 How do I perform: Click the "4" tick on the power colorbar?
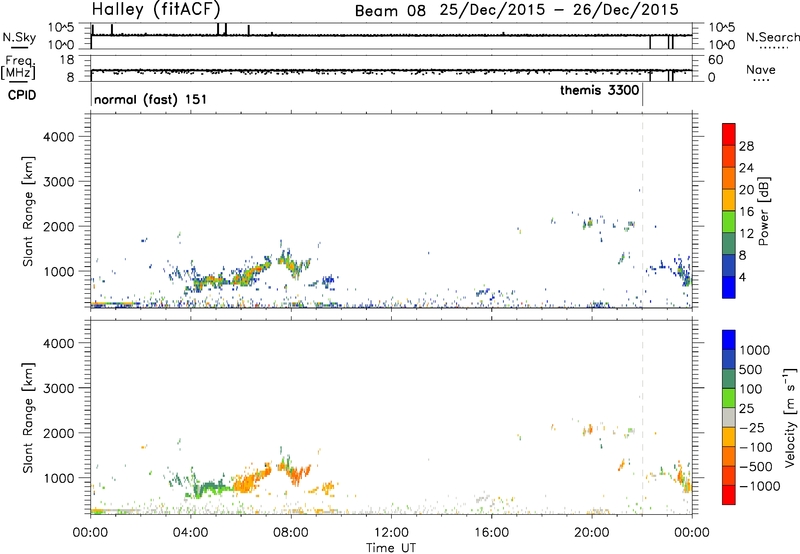[742, 277]
